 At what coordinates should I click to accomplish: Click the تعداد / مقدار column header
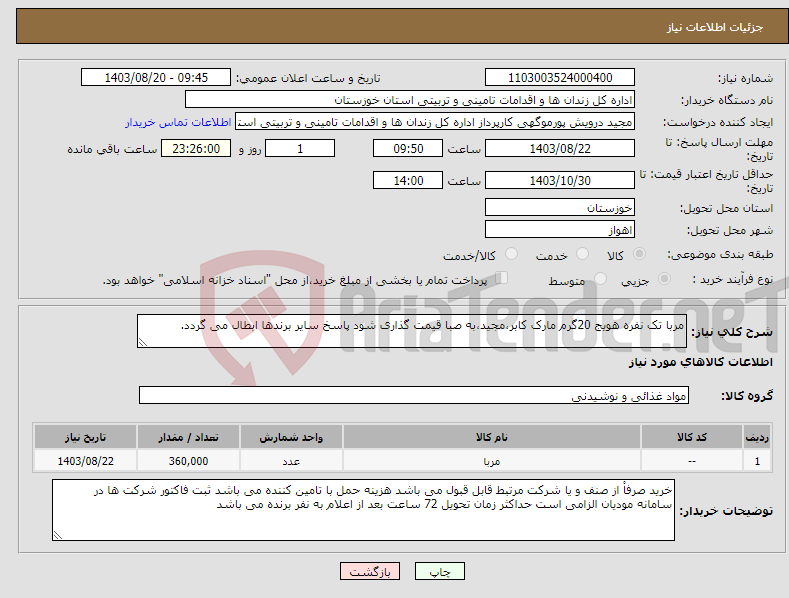click(188, 437)
